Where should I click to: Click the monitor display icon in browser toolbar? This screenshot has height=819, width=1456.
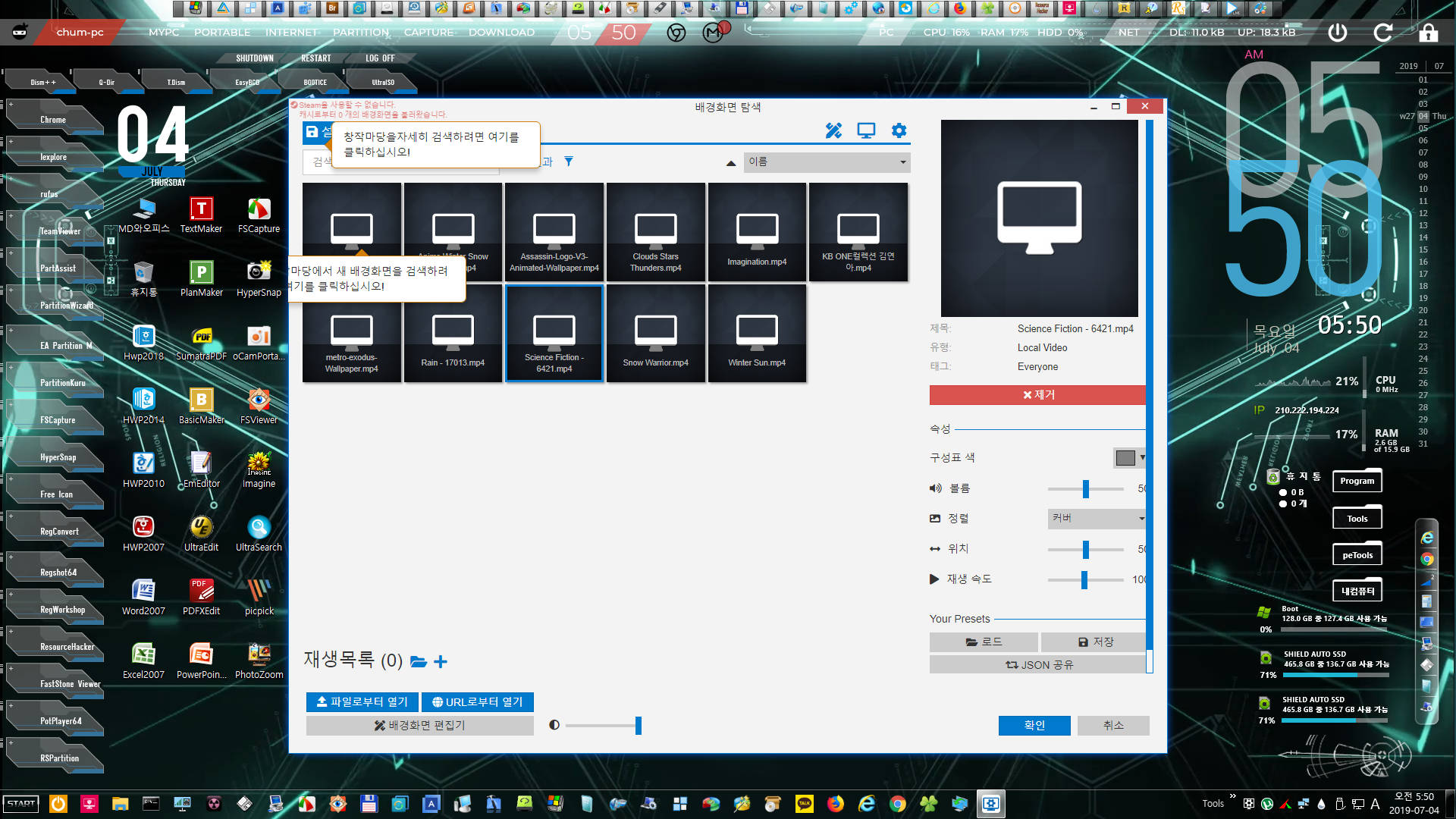pos(866,130)
